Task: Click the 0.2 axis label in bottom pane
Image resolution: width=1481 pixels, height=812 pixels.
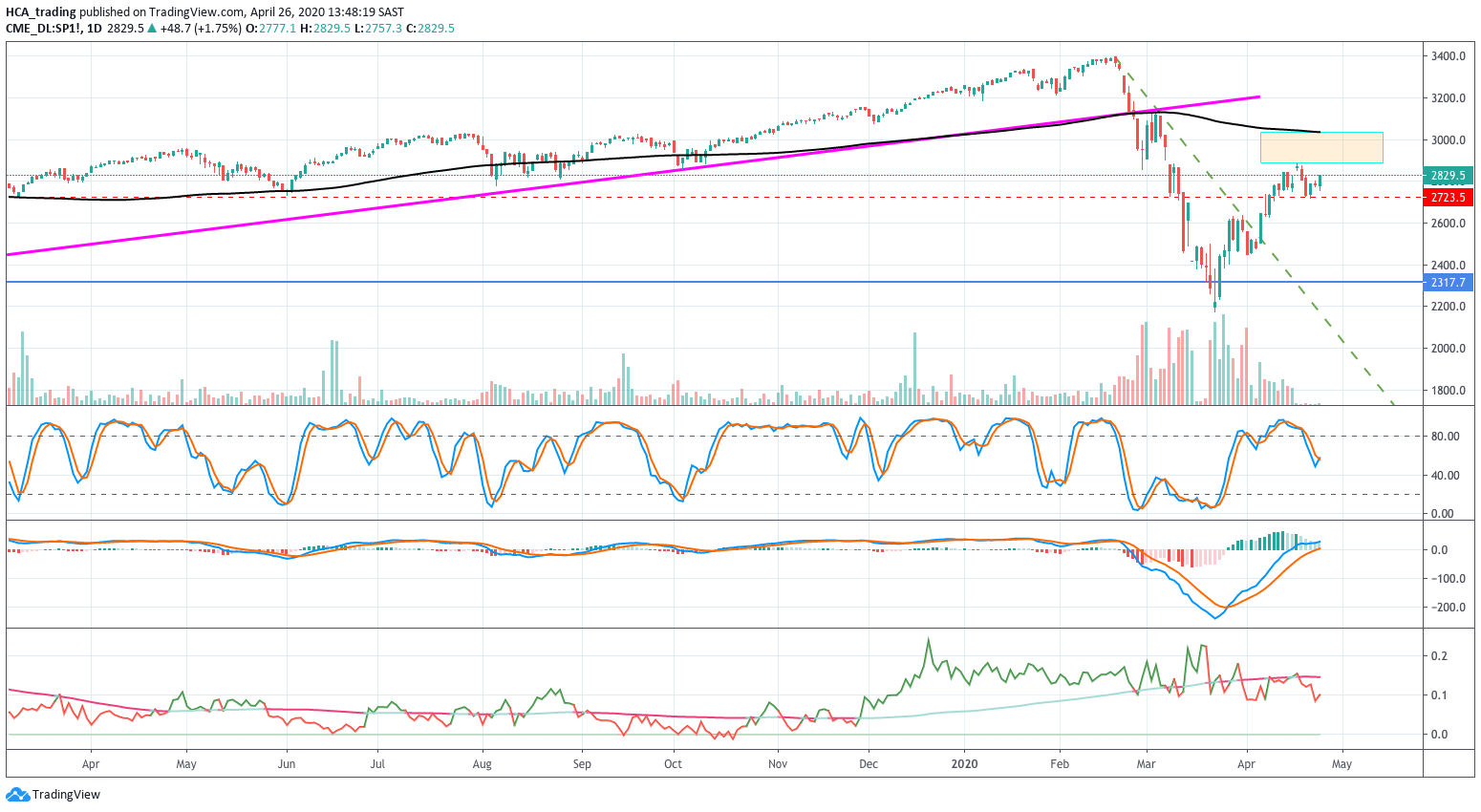Action: [x=1439, y=656]
